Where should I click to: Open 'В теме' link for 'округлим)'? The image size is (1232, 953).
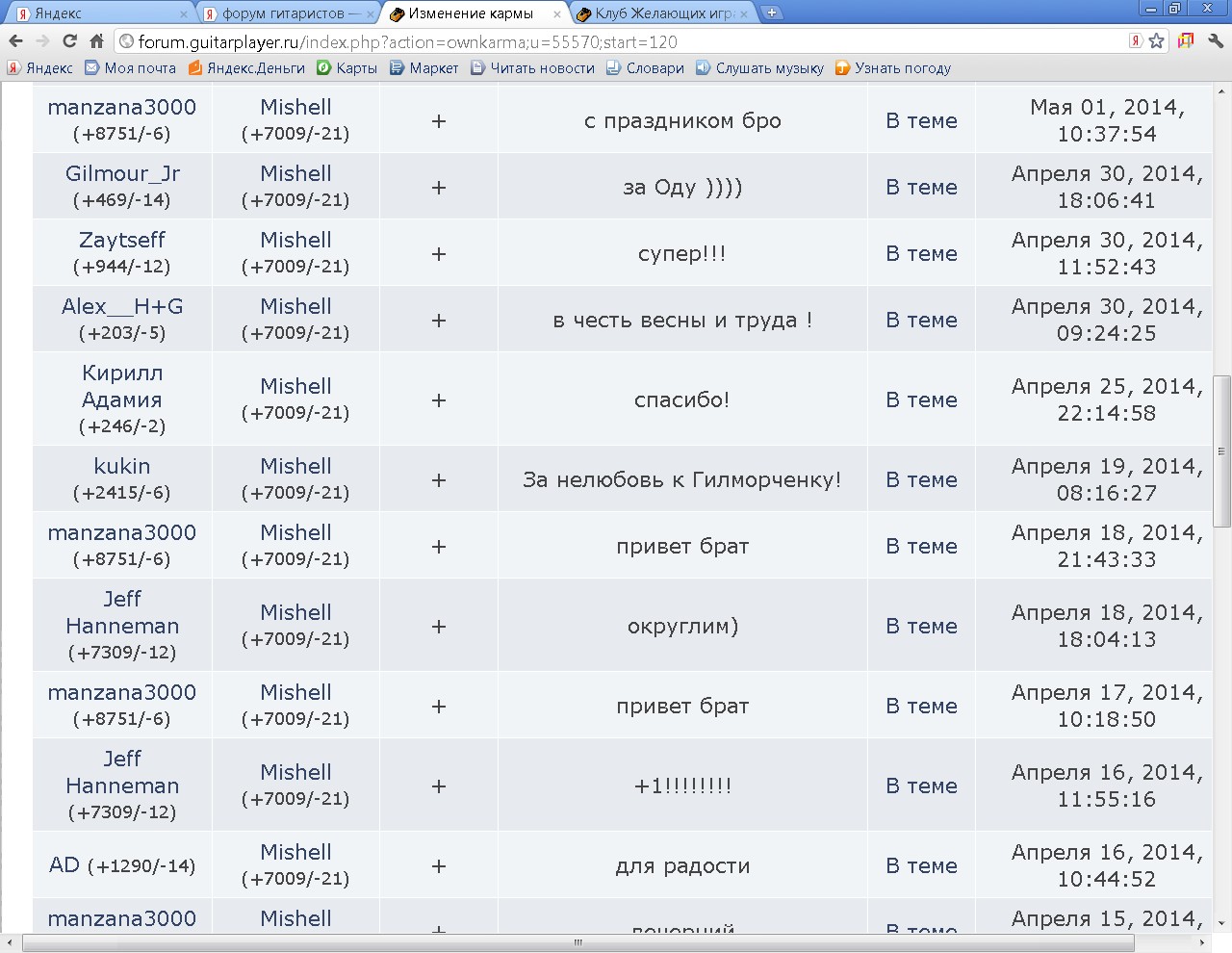pos(921,626)
